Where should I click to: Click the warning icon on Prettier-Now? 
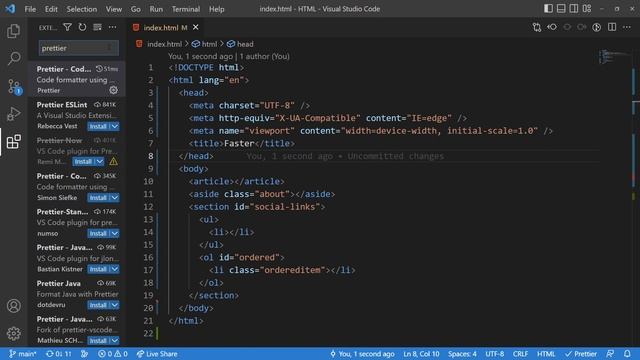click(x=113, y=162)
